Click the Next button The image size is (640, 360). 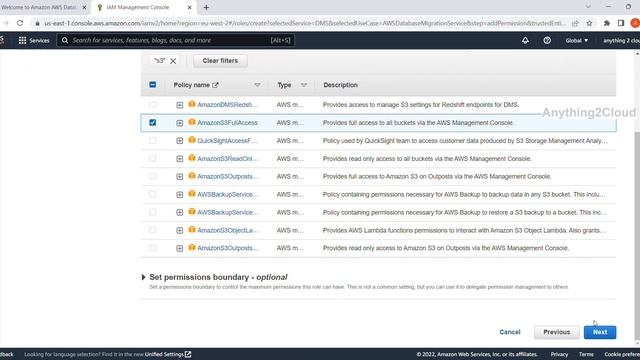[x=600, y=332]
